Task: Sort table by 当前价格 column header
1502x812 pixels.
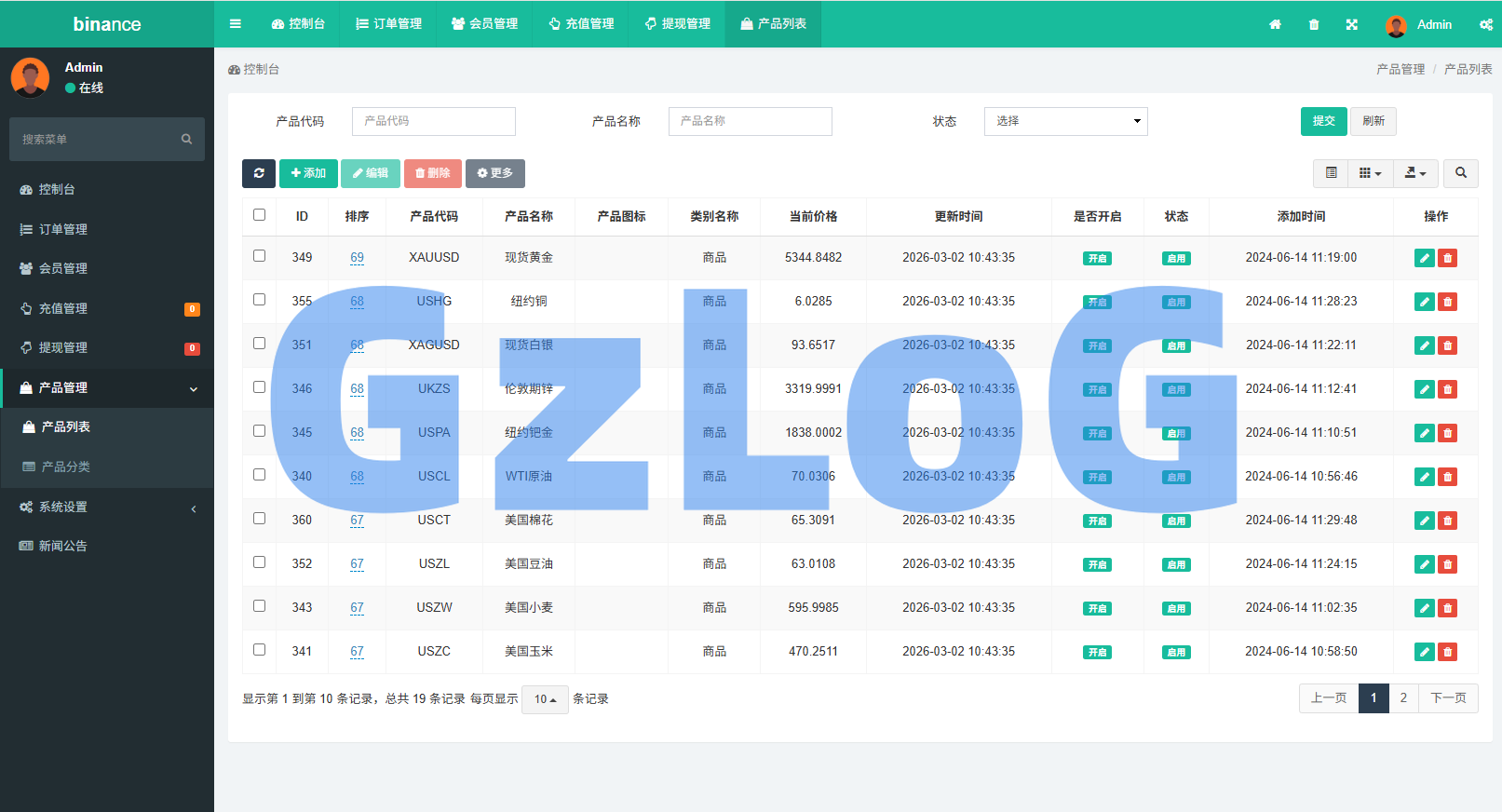Action: click(x=813, y=216)
